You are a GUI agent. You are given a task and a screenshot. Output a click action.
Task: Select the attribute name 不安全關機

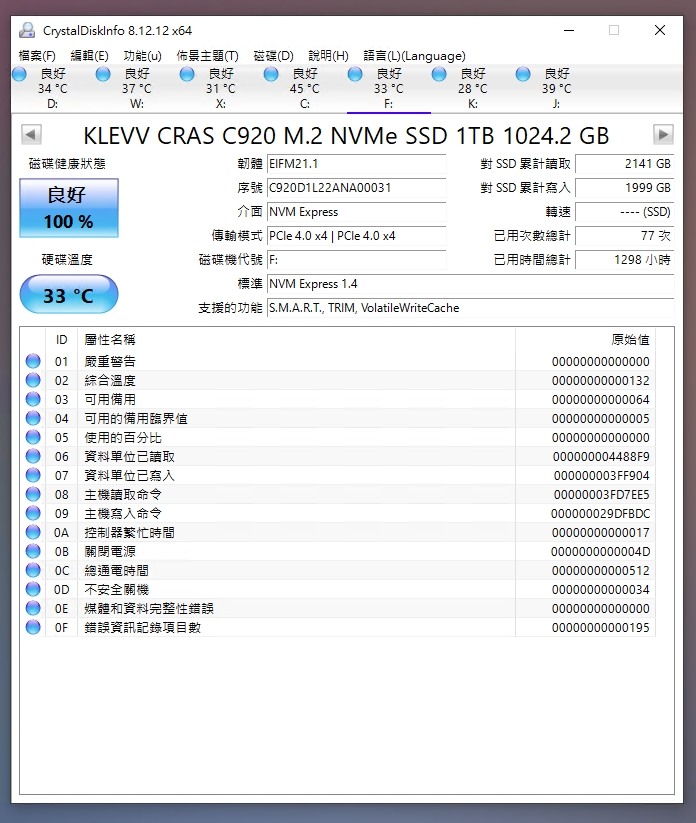117,589
